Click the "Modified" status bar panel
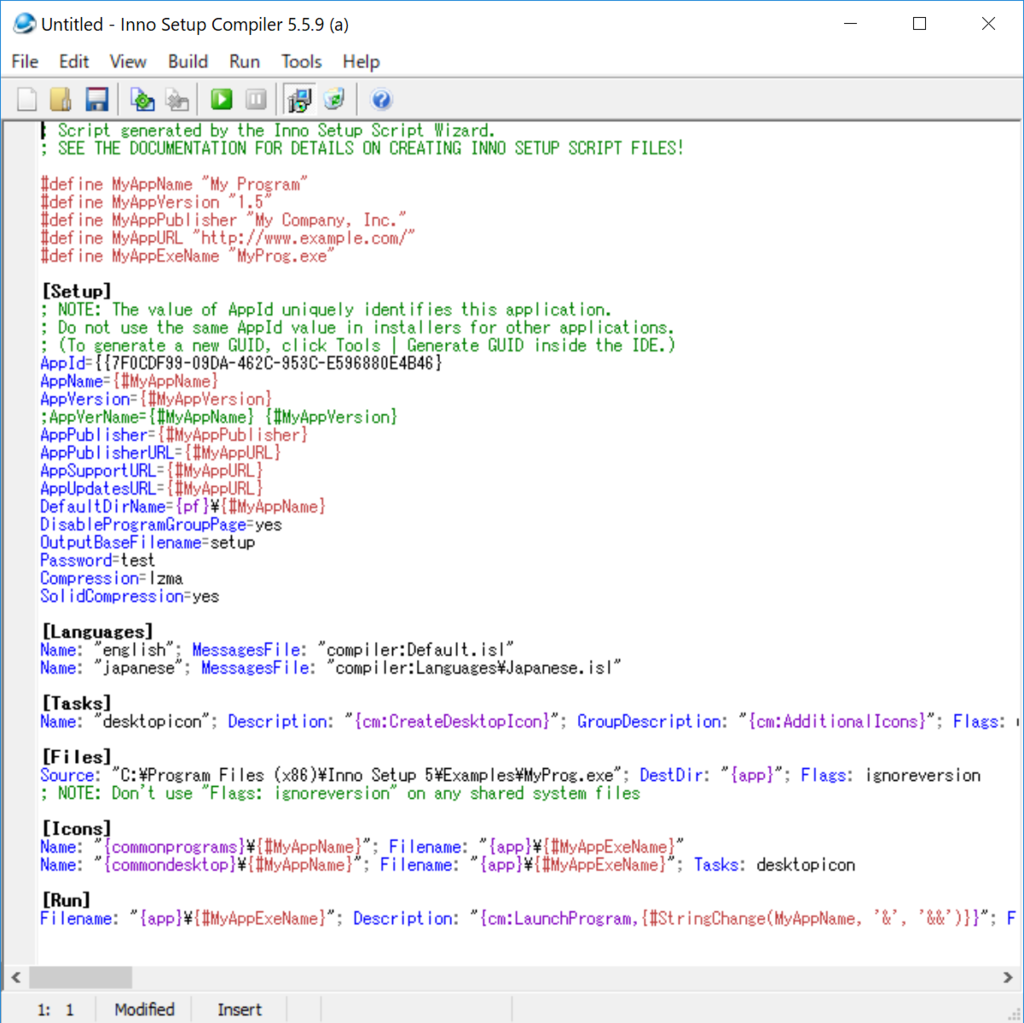1024x1023 pixels. click(x=144, y=1009)
